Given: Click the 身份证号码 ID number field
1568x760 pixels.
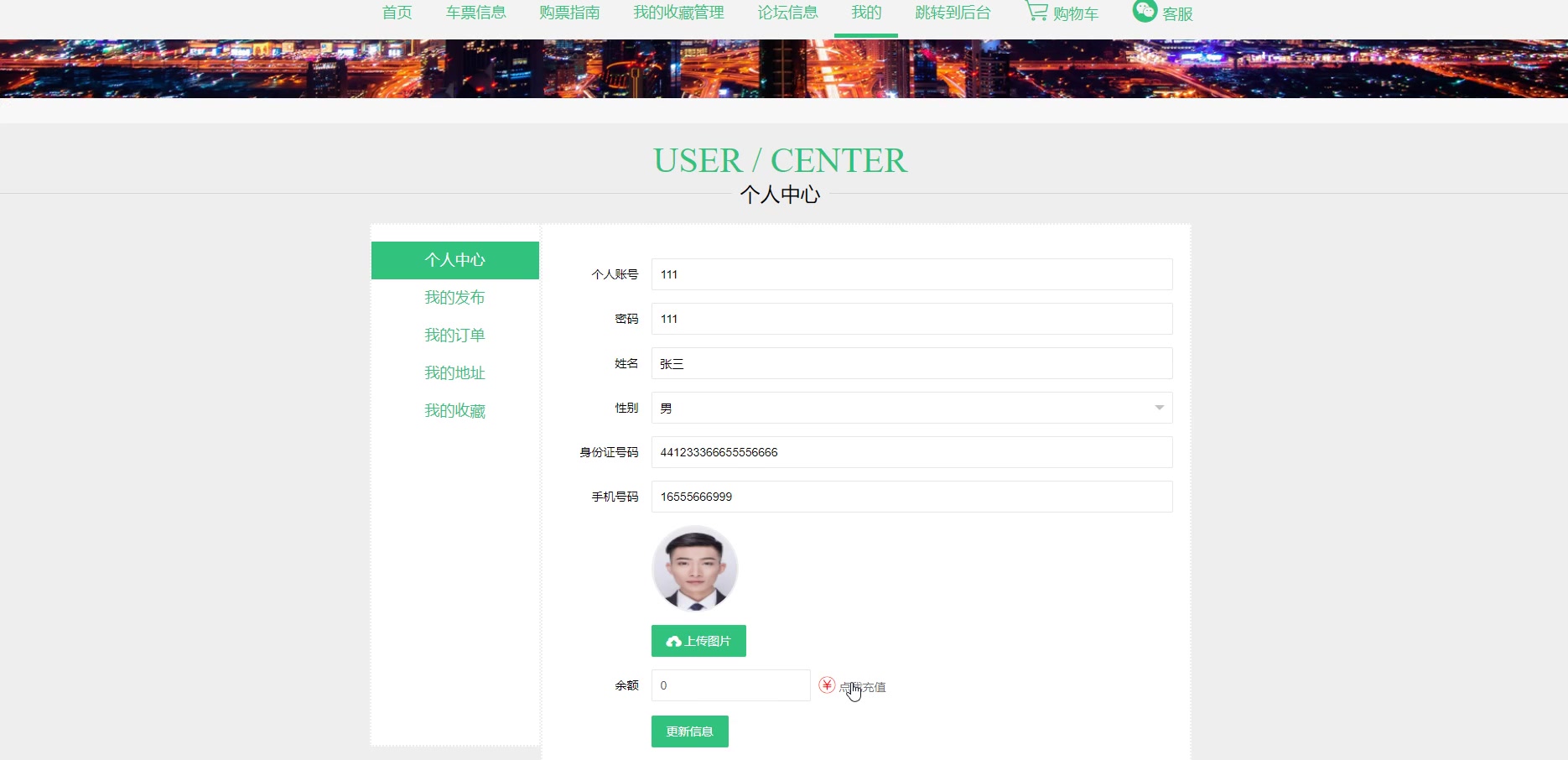Looking at the screenshot, I should click(x=911, y=452).
